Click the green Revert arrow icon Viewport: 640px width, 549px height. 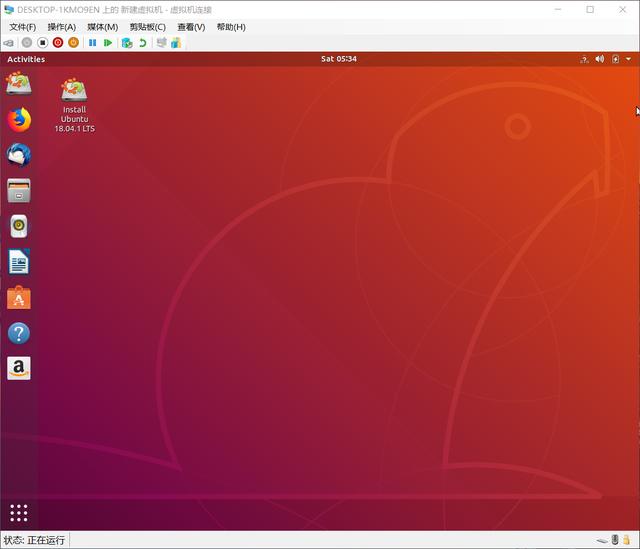coord(142,42)
